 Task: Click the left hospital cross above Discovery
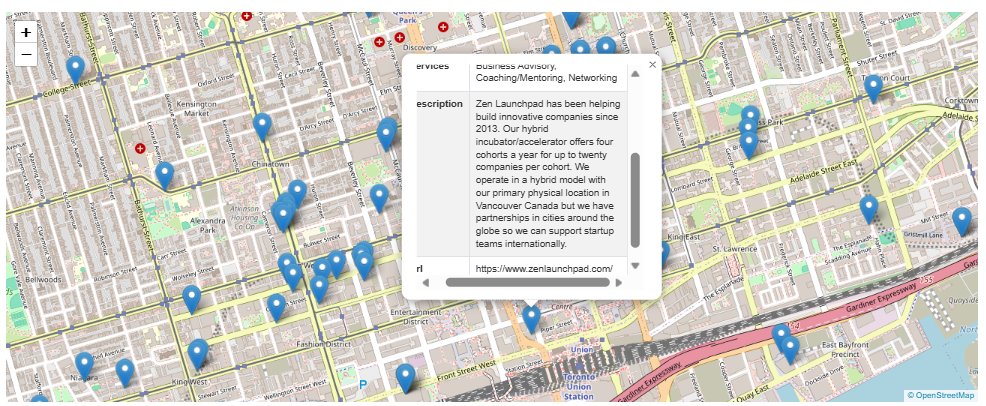379,42
